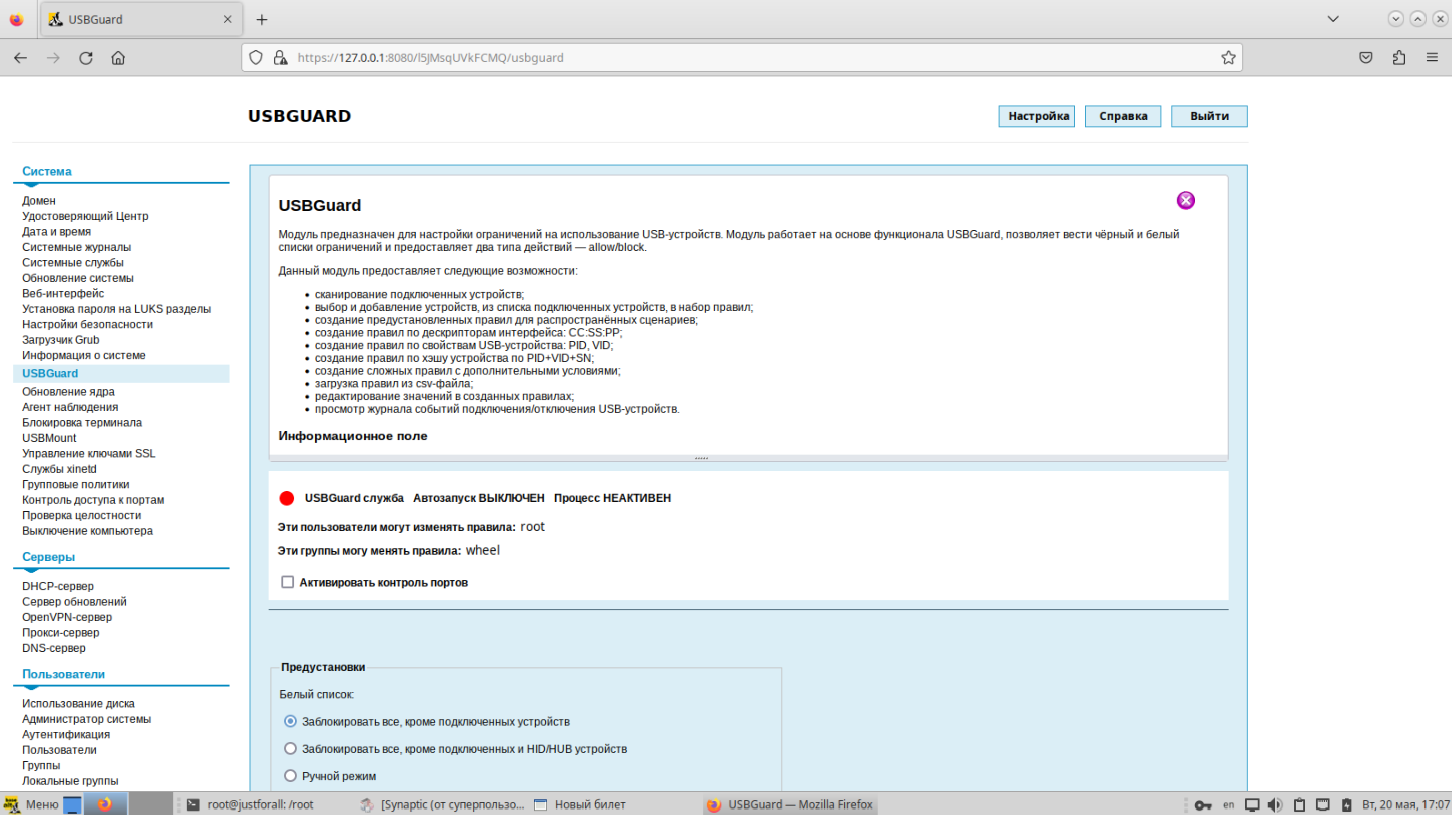Open Системные службы
The height and width of the screenshot is (815, 1452).
tap(73, 263)
